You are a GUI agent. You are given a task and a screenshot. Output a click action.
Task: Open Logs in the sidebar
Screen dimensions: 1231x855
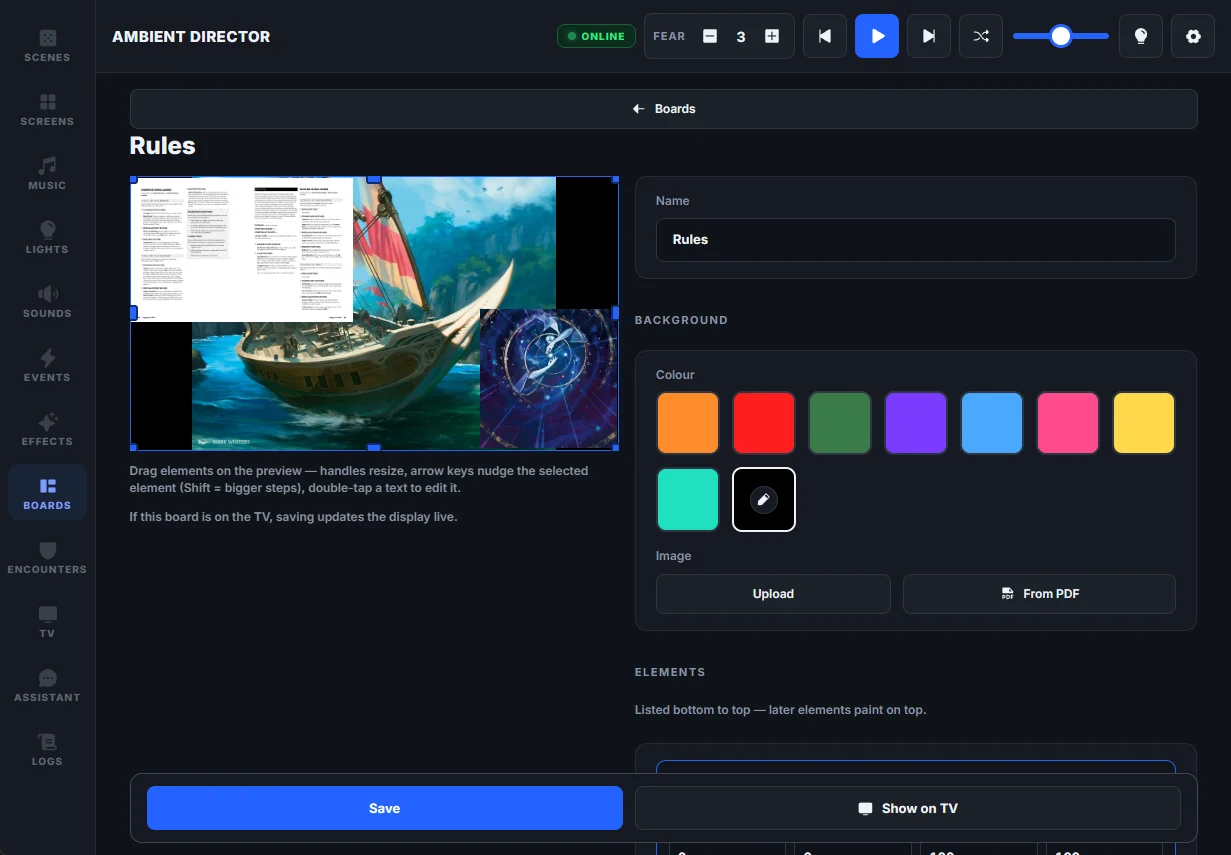coord(47,750)
